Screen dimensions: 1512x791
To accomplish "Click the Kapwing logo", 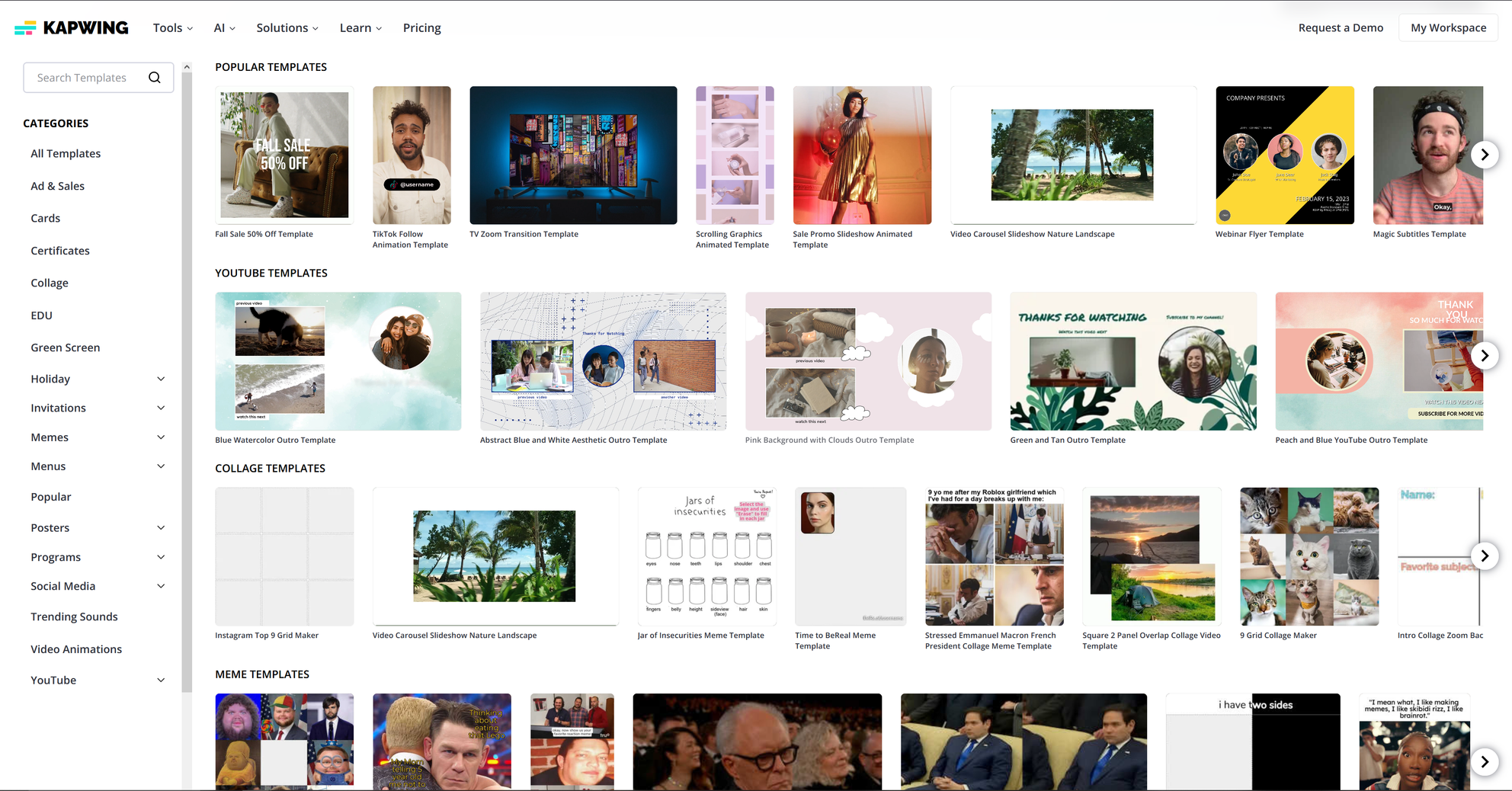I will click(72, 28).
